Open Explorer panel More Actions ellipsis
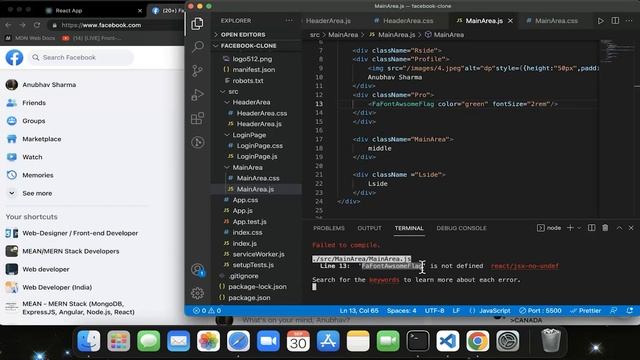Image resolution: width=640 pixels, height=360 pixels. (289, 20)
